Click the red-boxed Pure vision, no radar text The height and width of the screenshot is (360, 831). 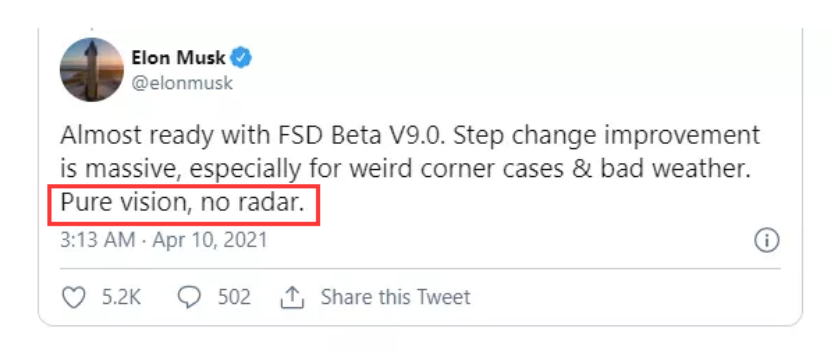[x=183, y=204]
